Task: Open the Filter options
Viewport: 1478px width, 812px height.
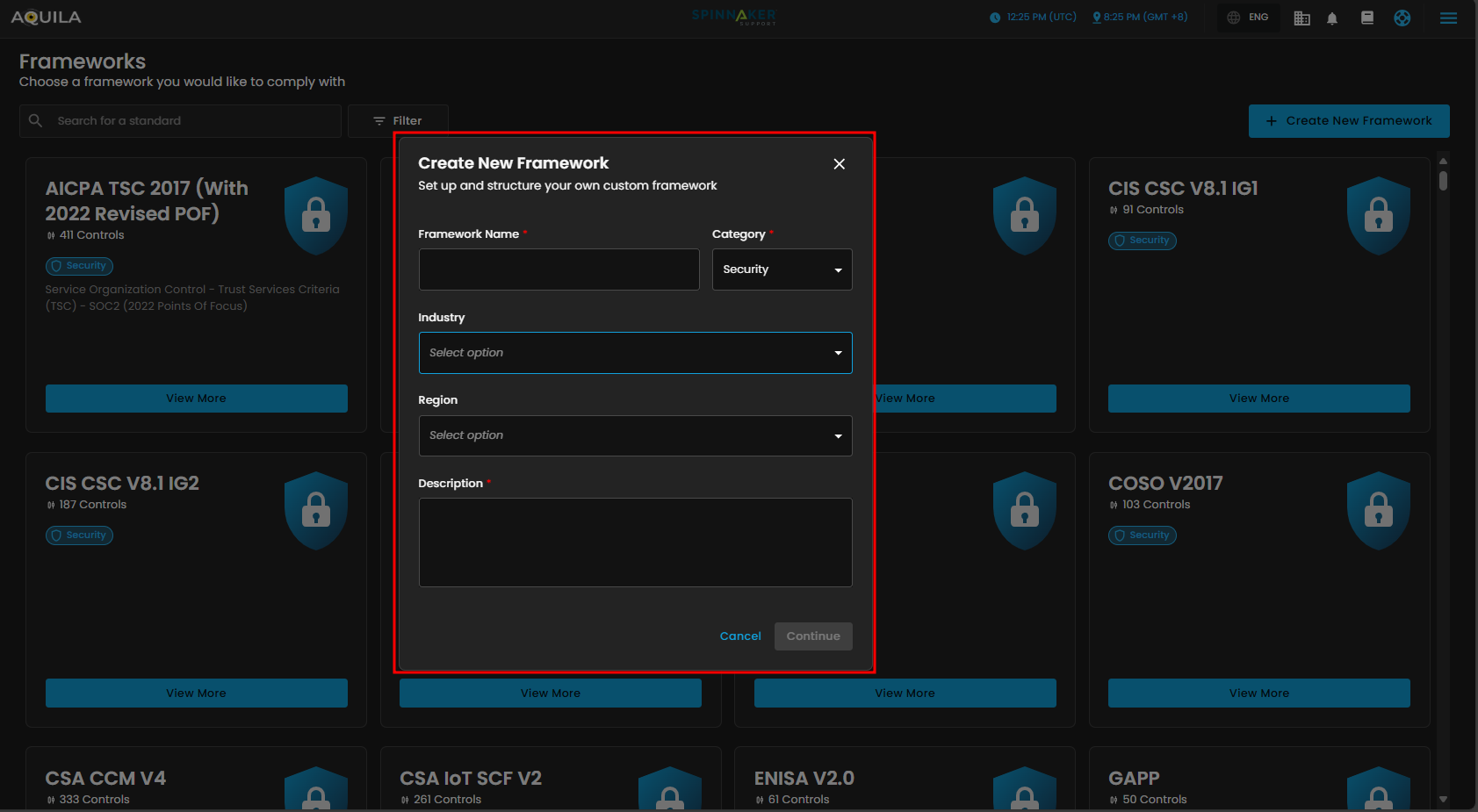Action: click(x=398, y=121)
